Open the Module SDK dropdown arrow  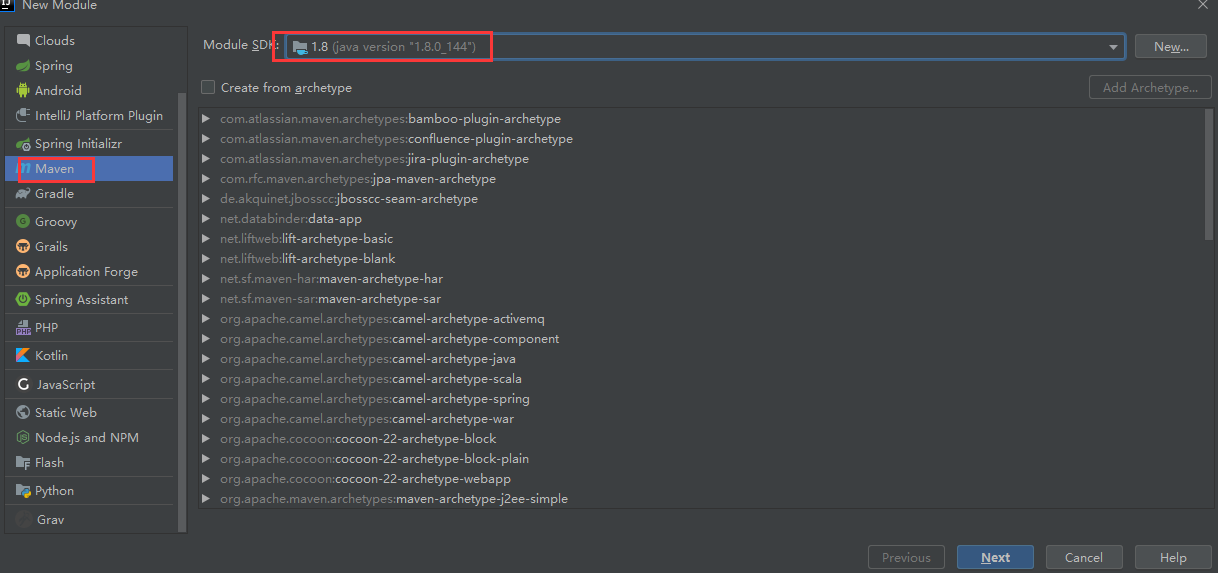pos(1113,47)
